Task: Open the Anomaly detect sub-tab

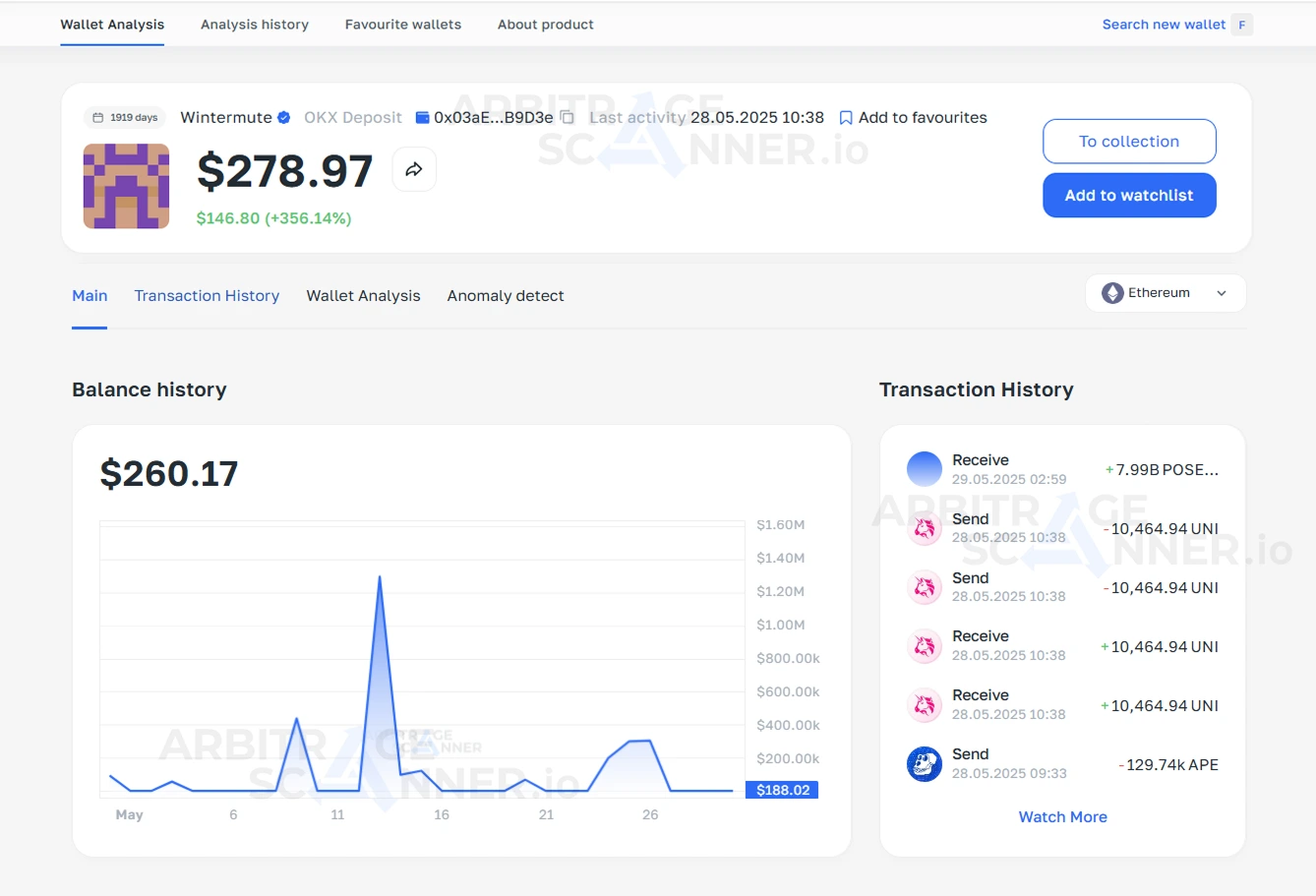Action: (x=506, y=296)
